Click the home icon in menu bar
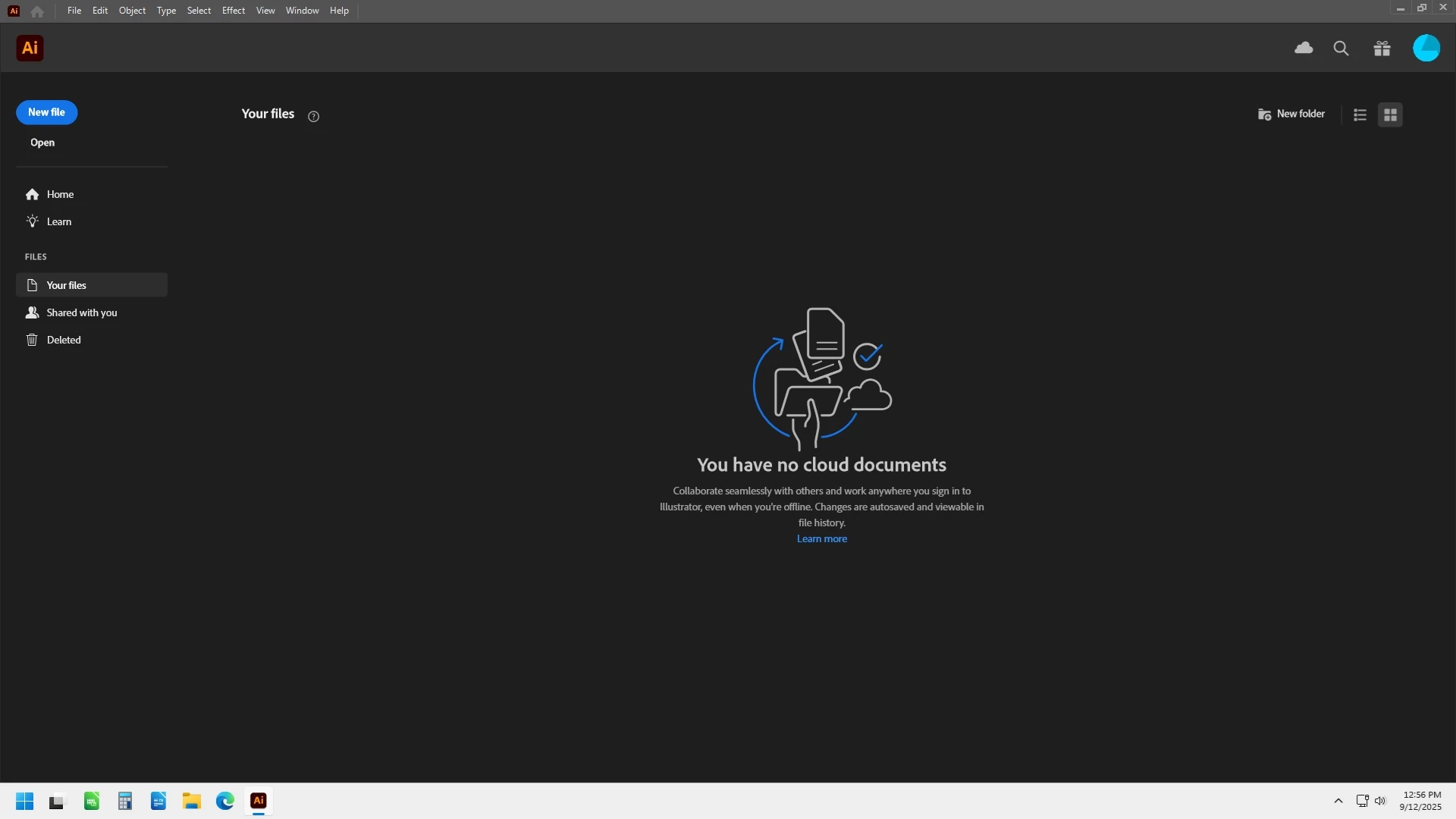The image size is (1456, 819). click(37, 11)
